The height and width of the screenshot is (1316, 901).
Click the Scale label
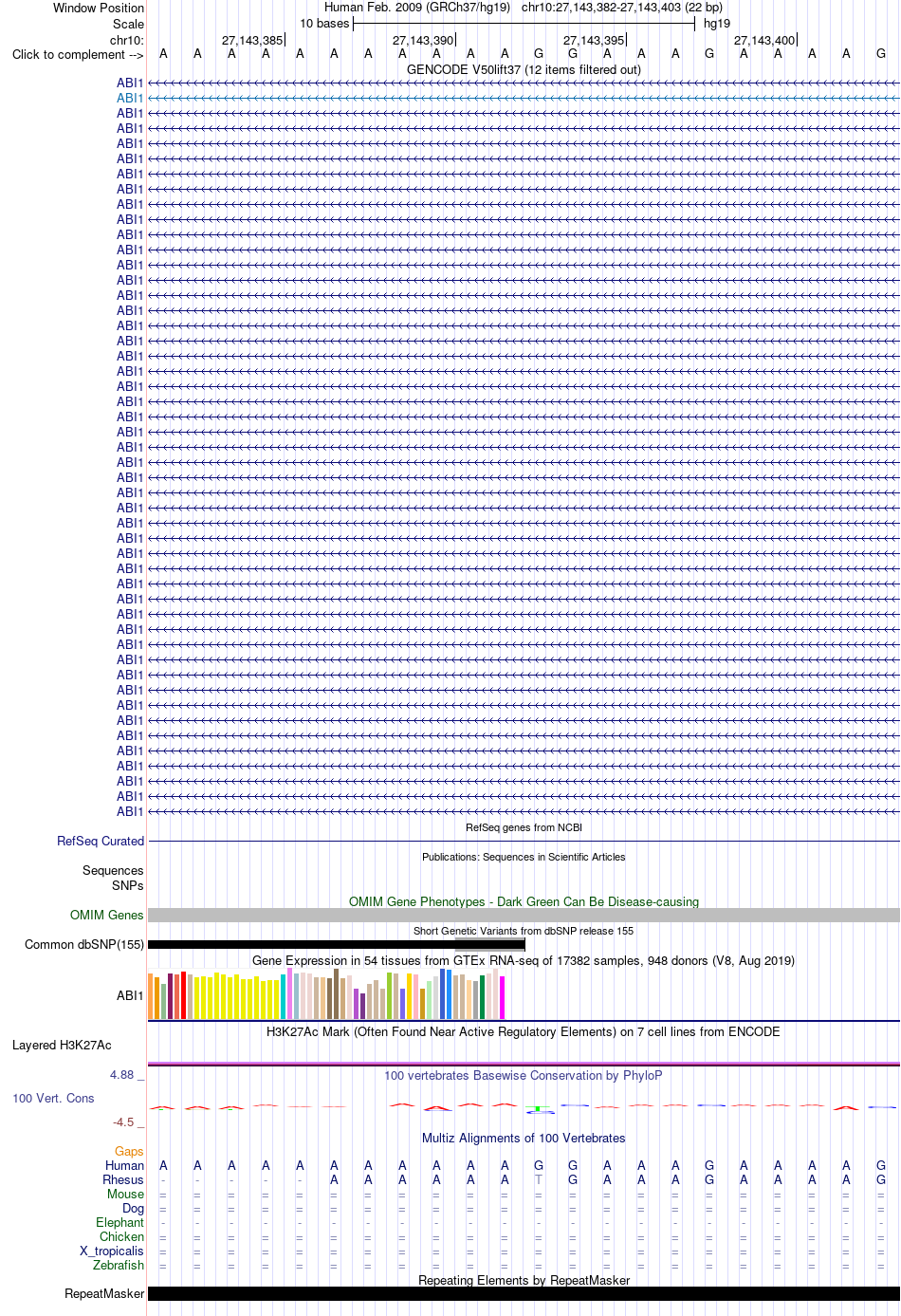point(128,25)
